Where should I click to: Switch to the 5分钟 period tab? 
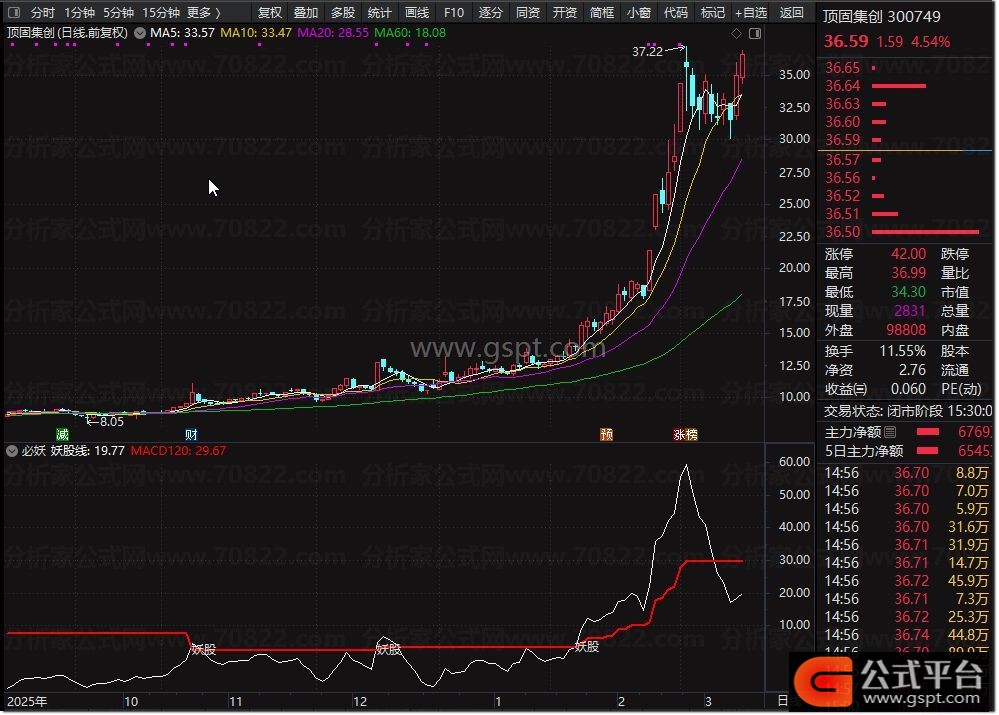tap(118, 13)
